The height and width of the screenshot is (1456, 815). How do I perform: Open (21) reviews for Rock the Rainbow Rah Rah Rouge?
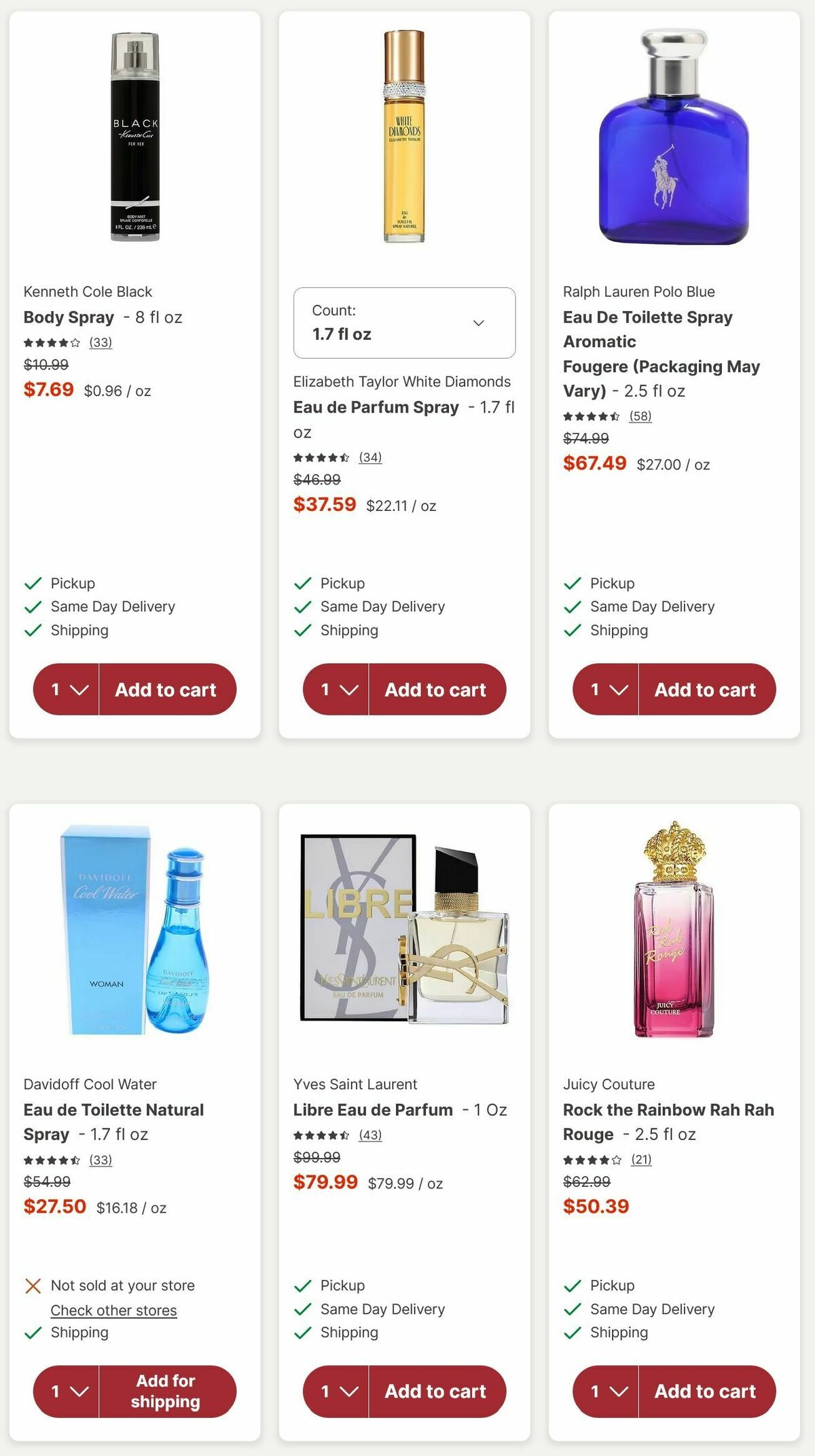[x=641, y=1160]
